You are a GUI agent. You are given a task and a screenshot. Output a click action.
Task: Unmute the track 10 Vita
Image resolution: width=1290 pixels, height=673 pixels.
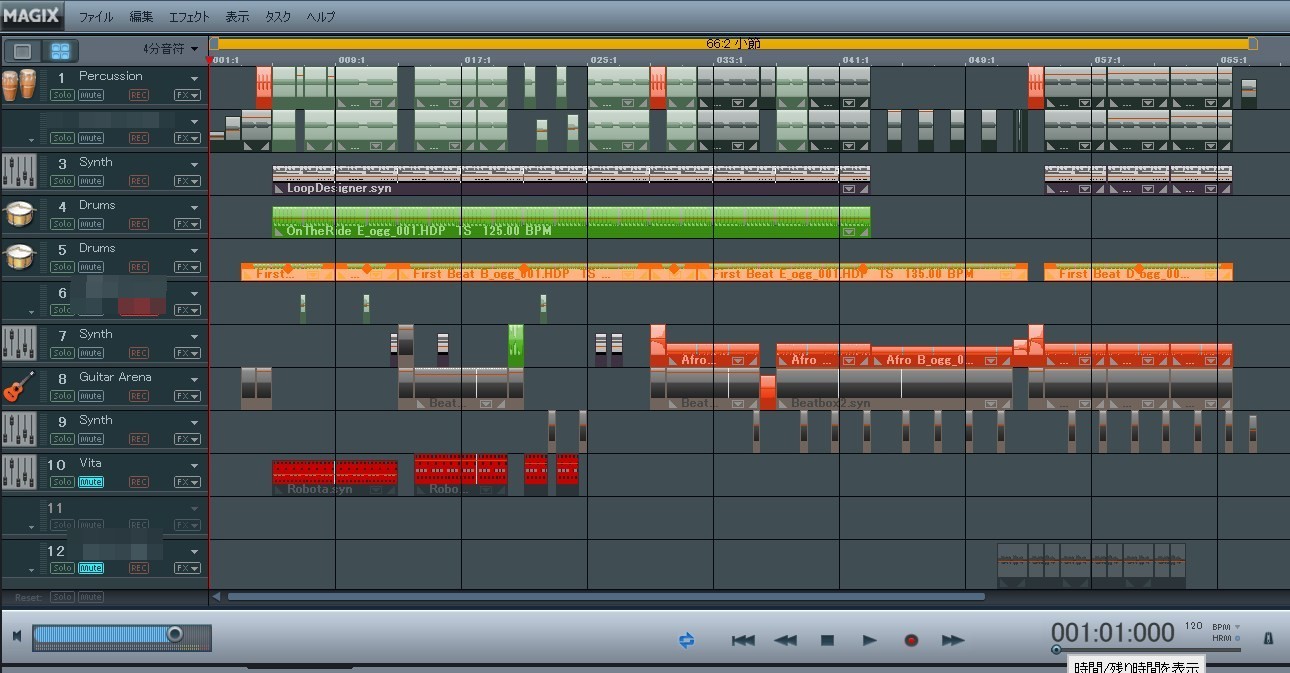[x=91, y=482]
